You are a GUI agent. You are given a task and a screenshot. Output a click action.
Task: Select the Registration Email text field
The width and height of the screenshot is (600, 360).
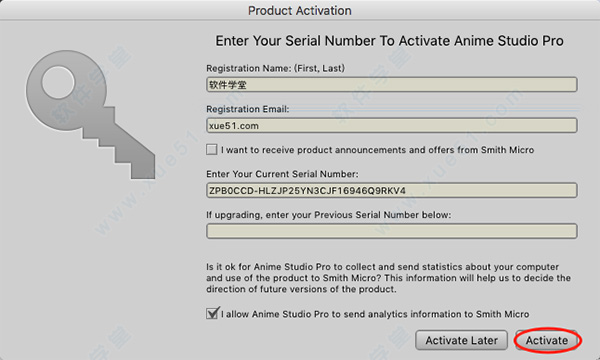tap(391, 125)
